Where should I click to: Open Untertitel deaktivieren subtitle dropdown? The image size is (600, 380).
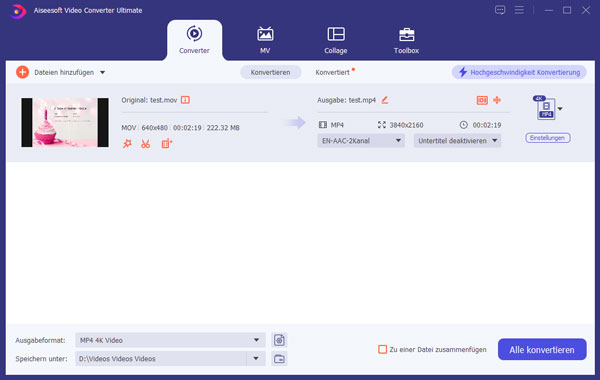[457, 141]
